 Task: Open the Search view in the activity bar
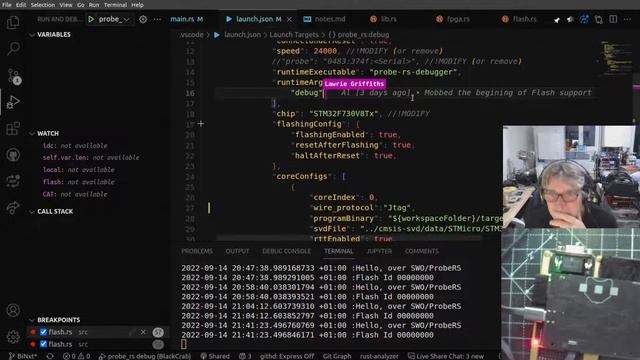(13, 49)
